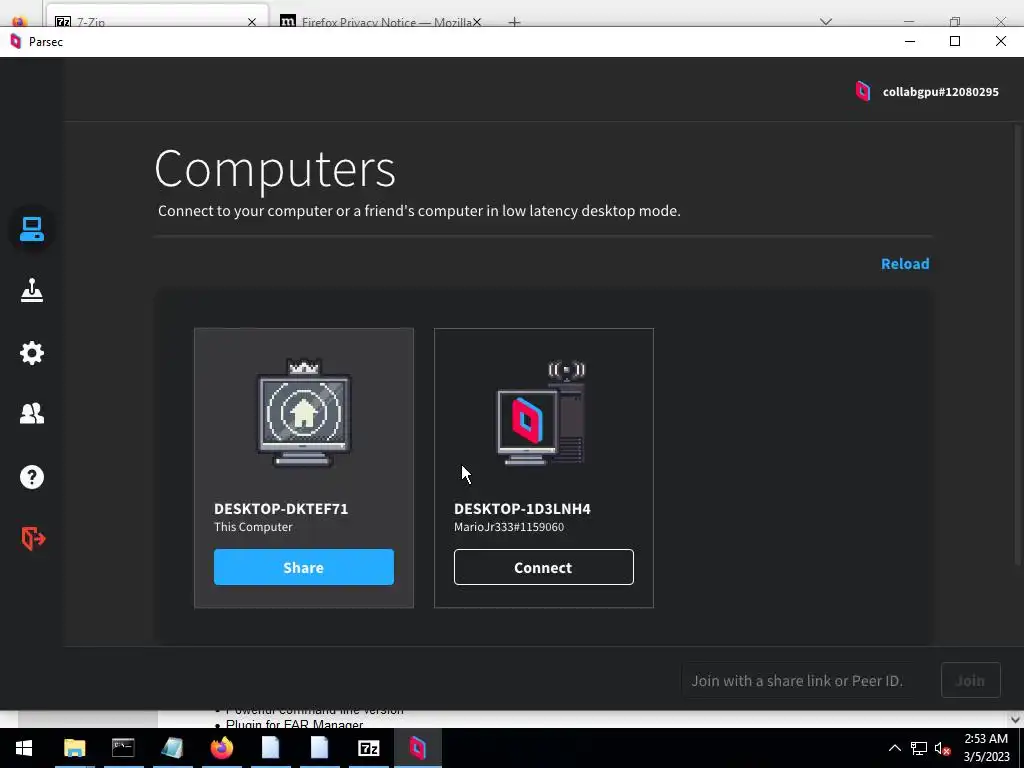
Task: Maximize the Parsec window
Action: [x=955, y=41]
